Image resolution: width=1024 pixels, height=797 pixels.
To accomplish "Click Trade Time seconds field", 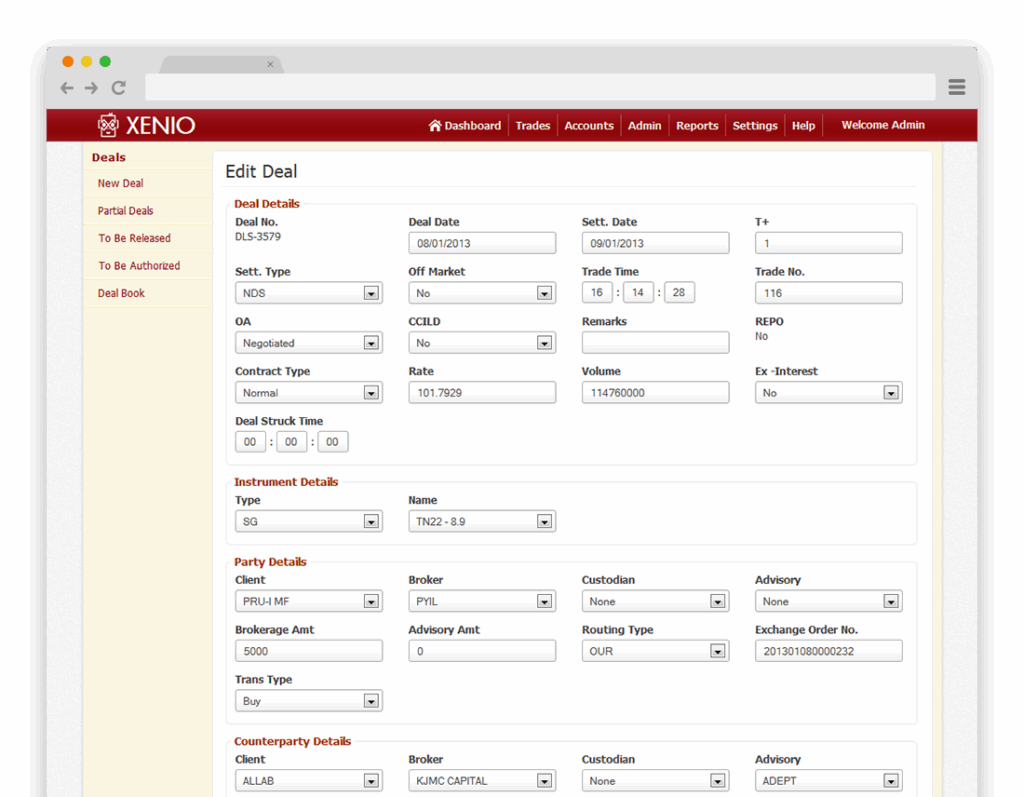I will click(679, 293).
